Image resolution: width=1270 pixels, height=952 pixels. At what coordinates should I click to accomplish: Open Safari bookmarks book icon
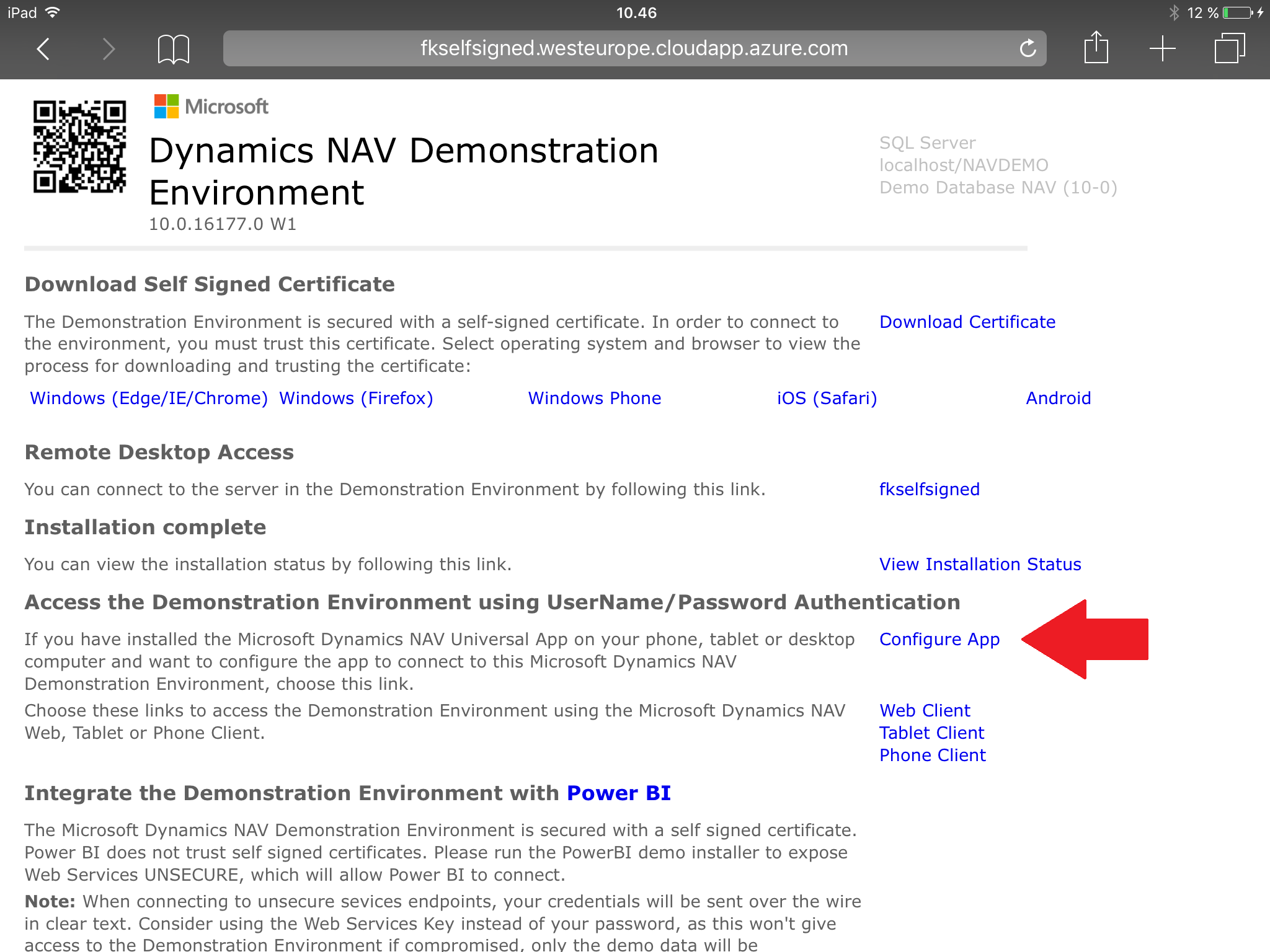point(173,48)
